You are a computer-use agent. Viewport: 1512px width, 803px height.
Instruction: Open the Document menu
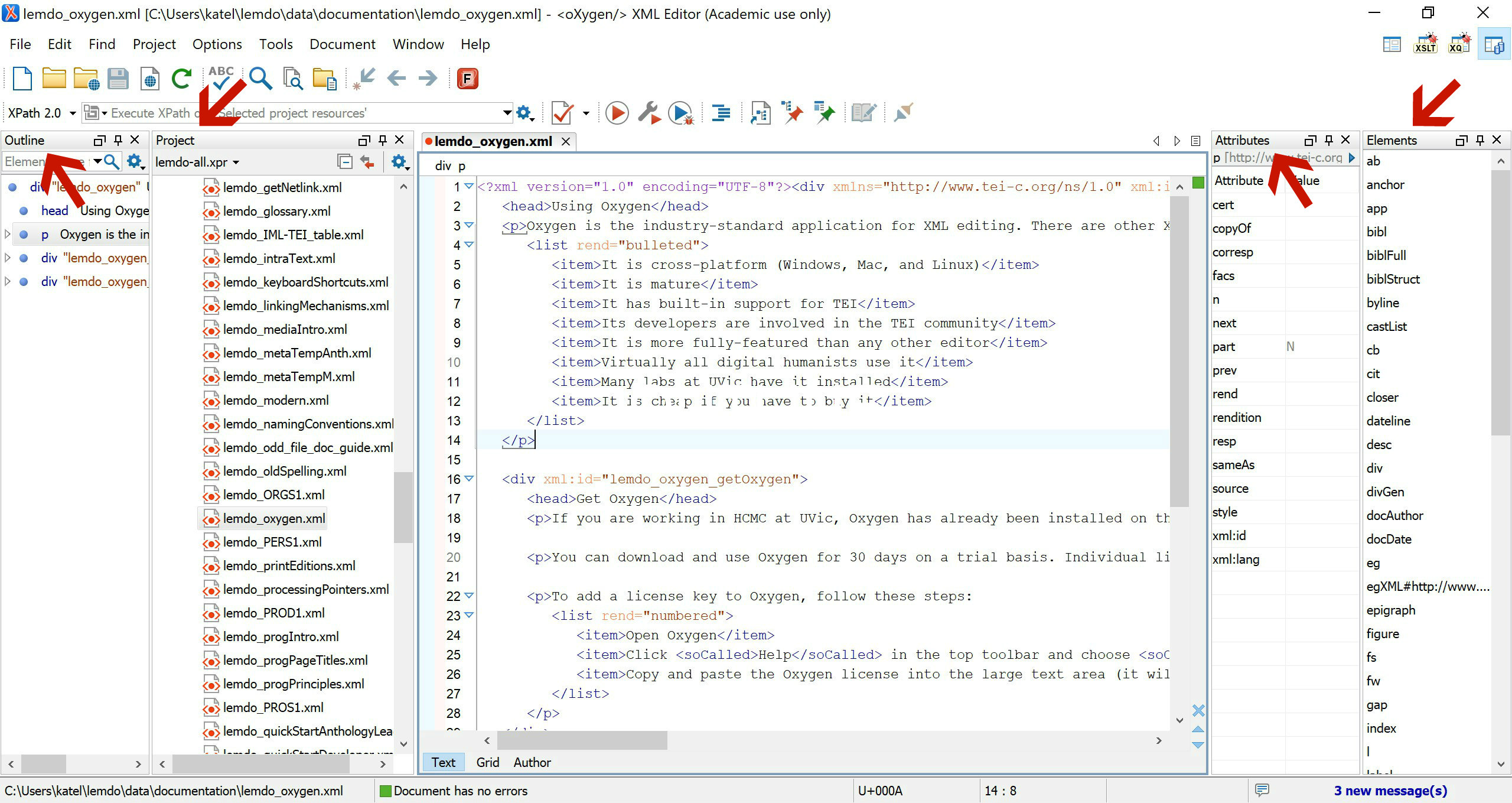[342, 44]
